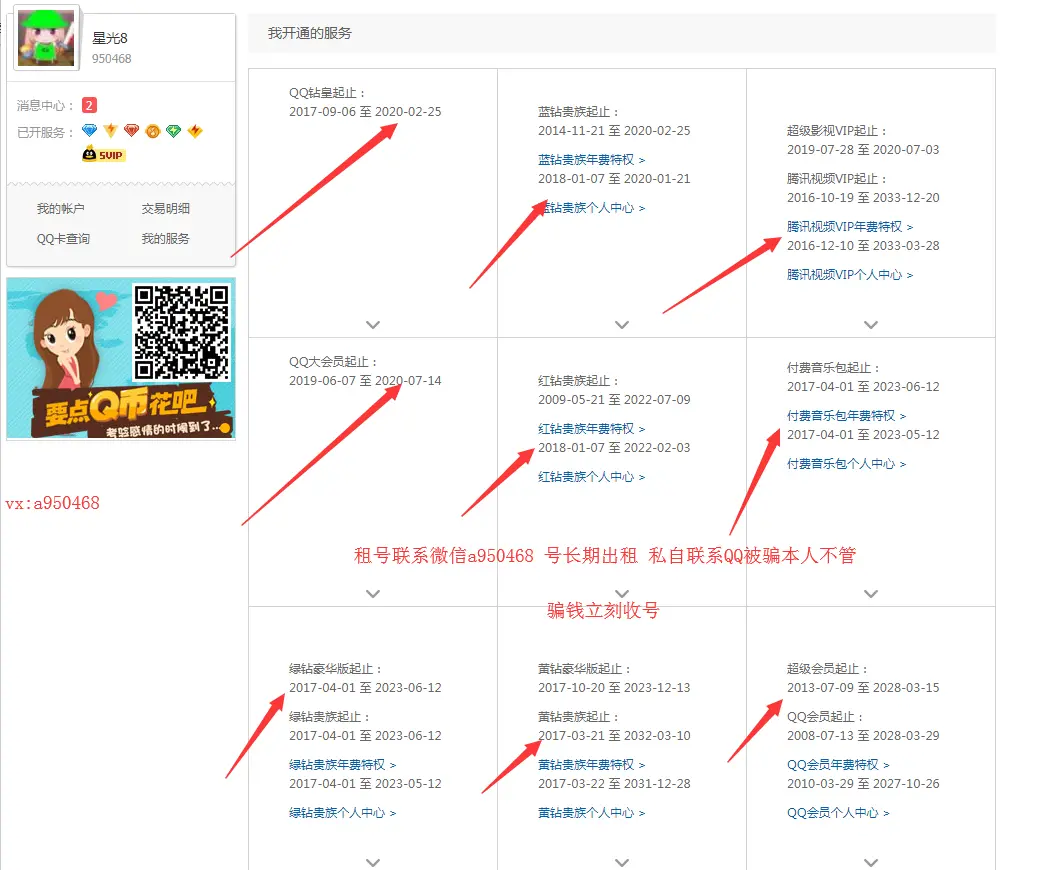Open the message center badge showing 2
Viewport: 1051px width, 870px height.
(x=89, y=105)
